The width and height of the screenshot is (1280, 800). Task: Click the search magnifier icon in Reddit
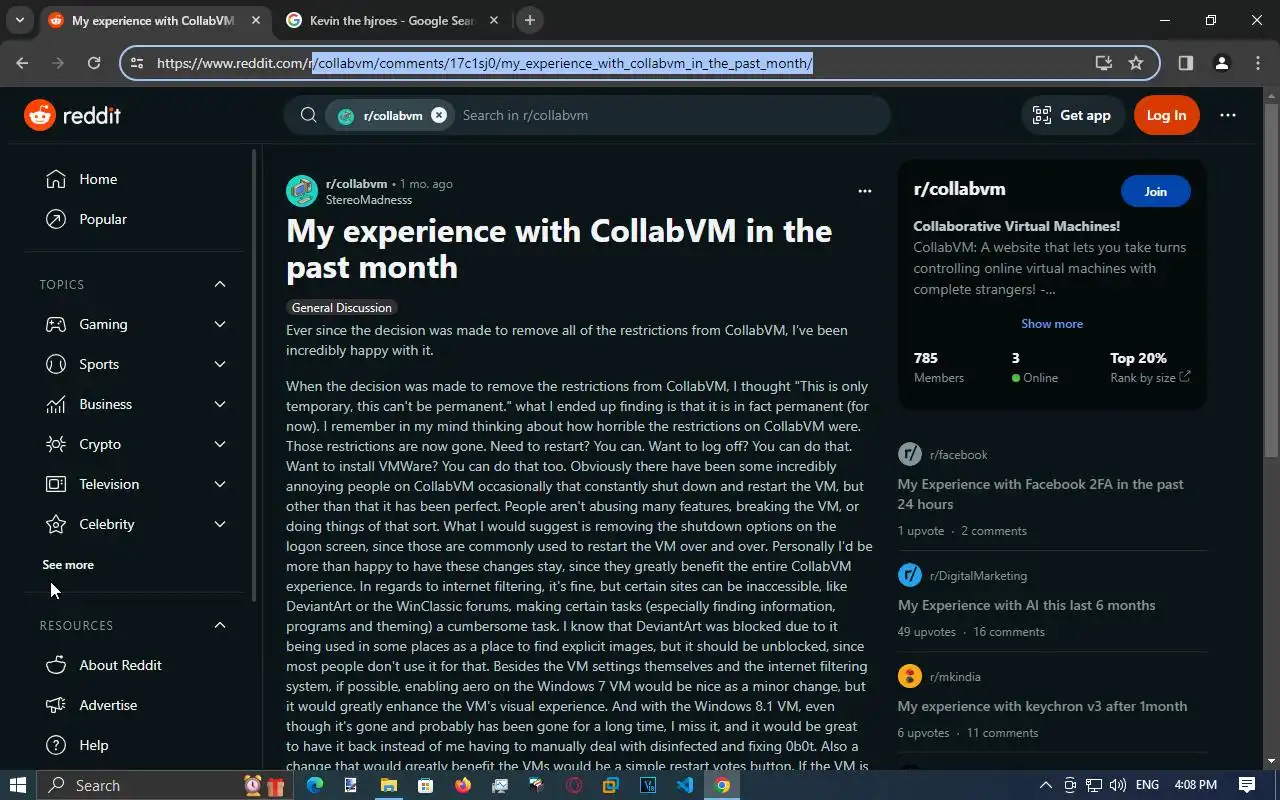click(x=309, y=115)
